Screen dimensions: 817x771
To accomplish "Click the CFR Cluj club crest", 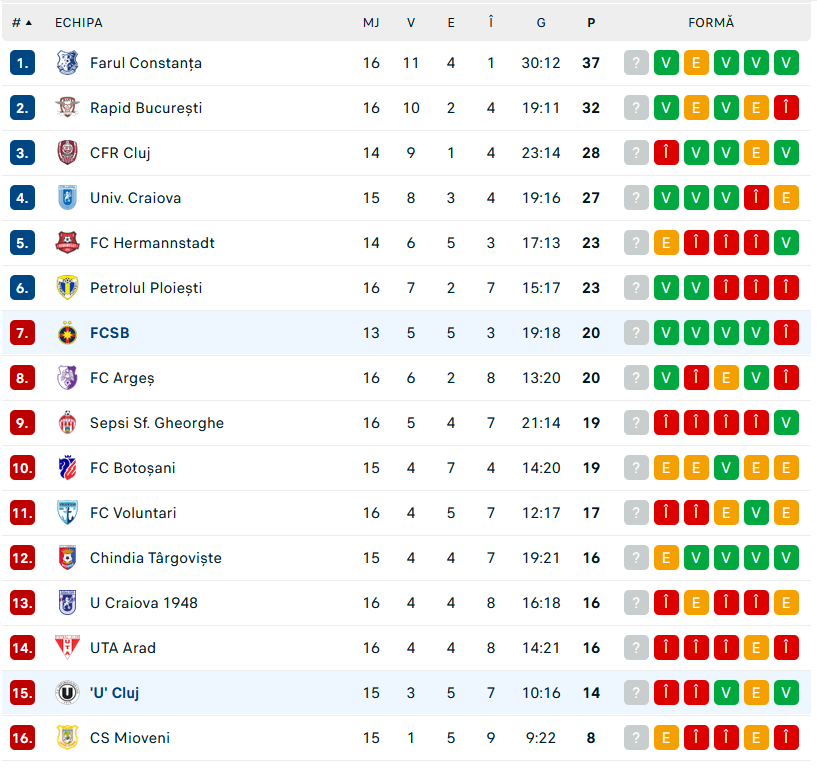I will [67, 153].
